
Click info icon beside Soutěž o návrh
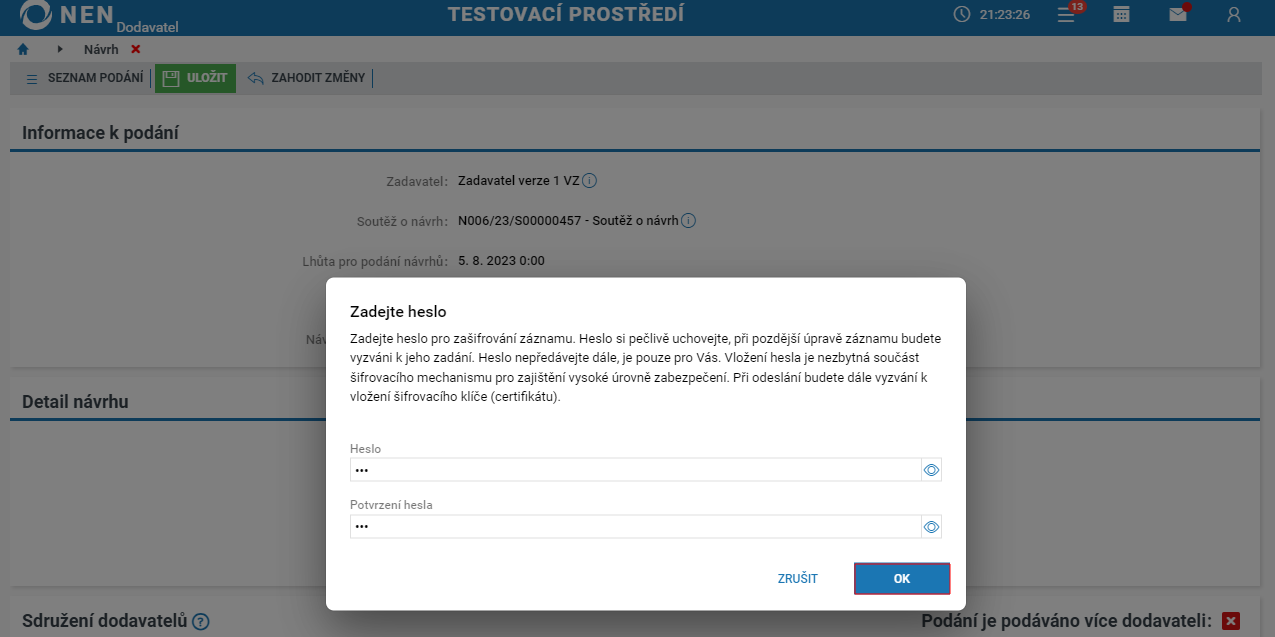[688, 221]
